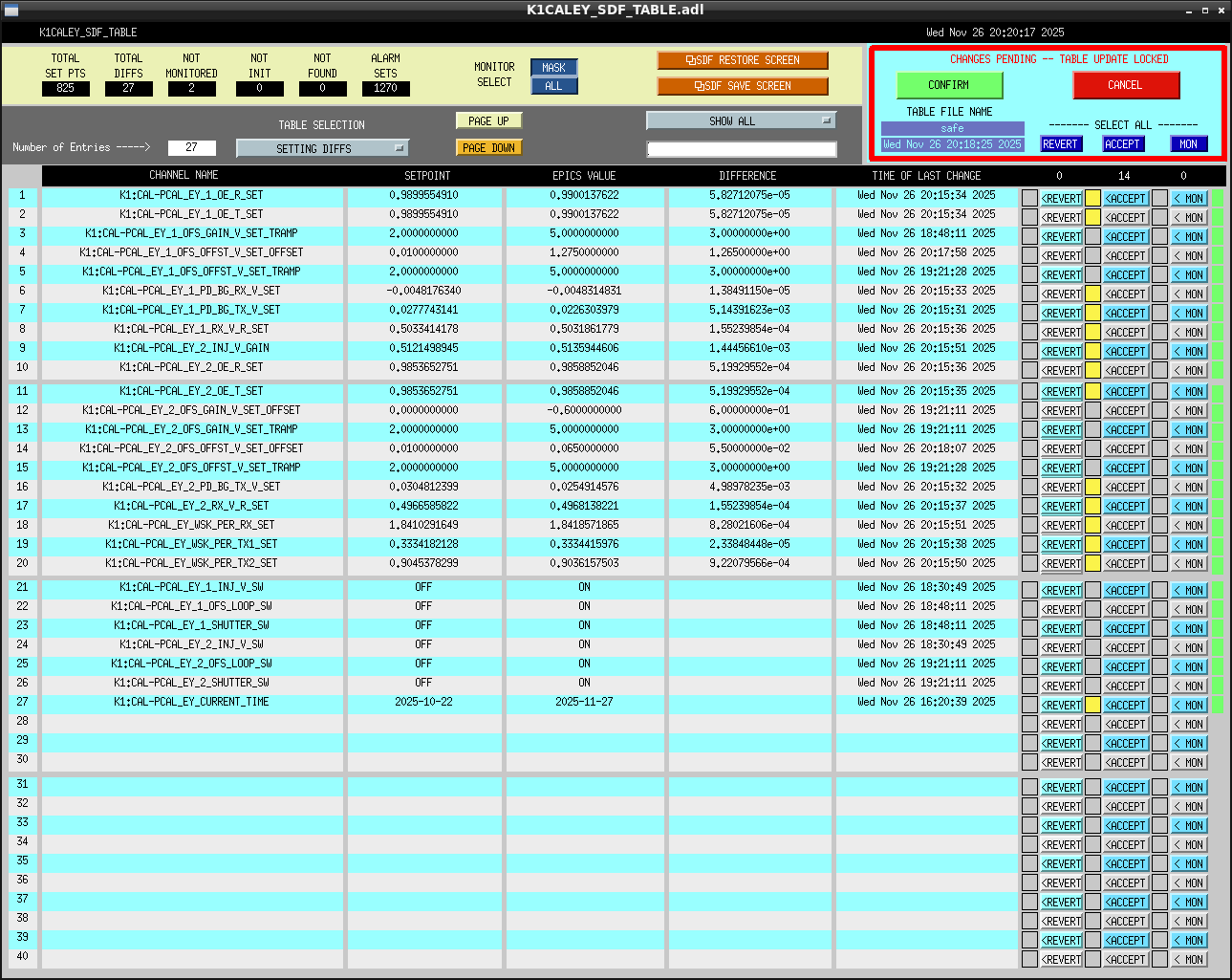Toggle the monitor checkbox box on row 13
Screen dimensions: 1232x980
coord(1159,430)
